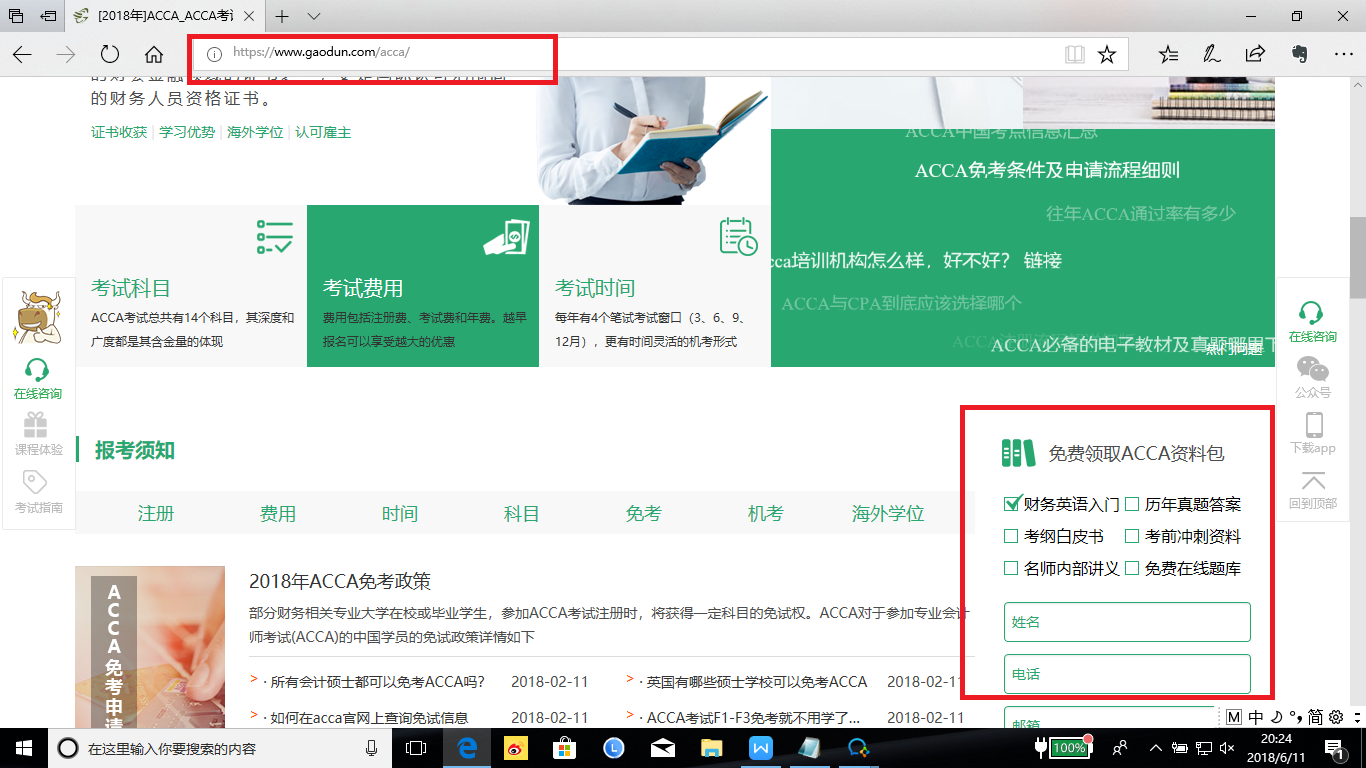Select the 科目 tab under 报考须知
1366x768 pixels.
[522, 514]
